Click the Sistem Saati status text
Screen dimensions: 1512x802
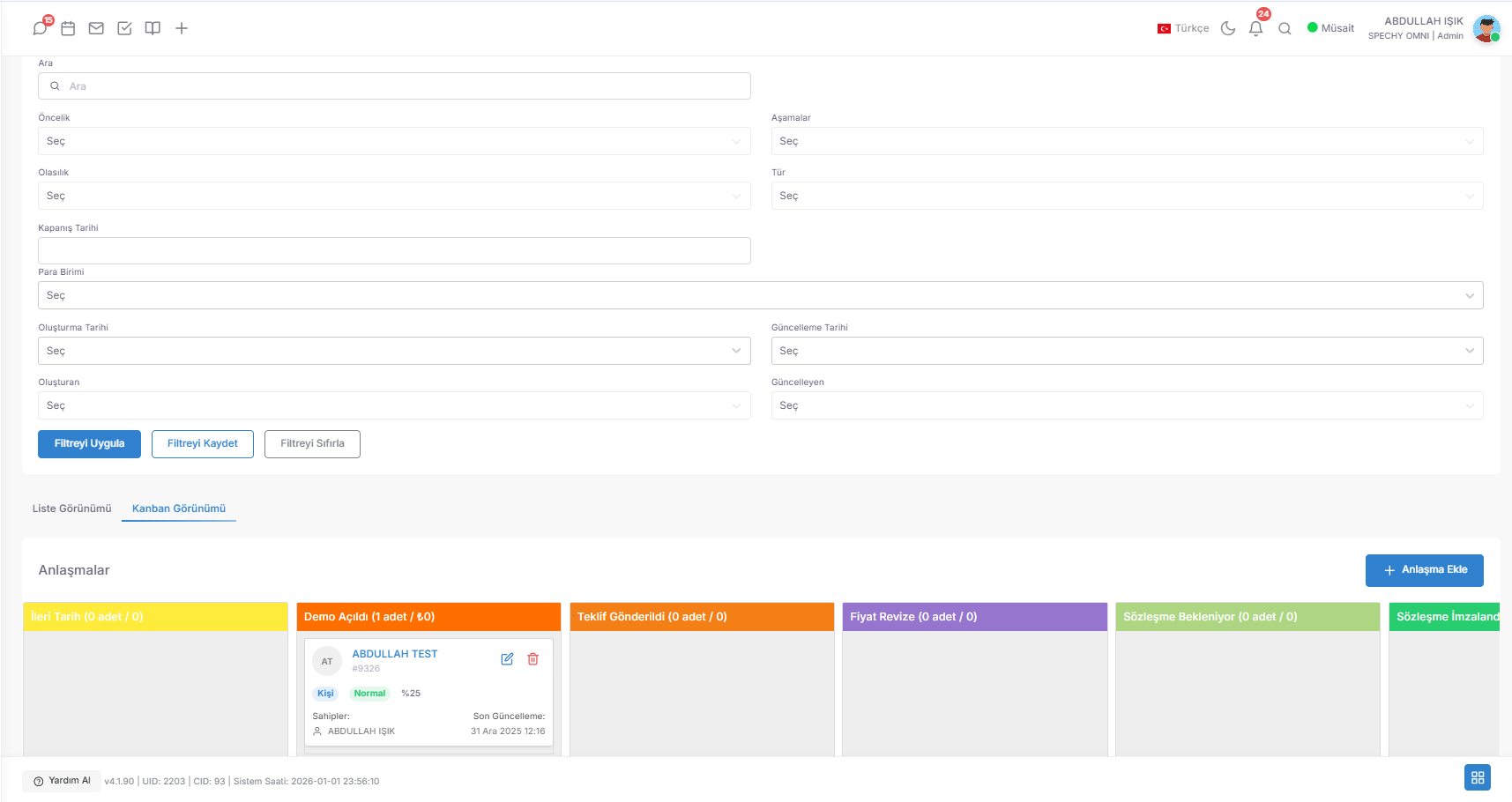click(306, 782)
